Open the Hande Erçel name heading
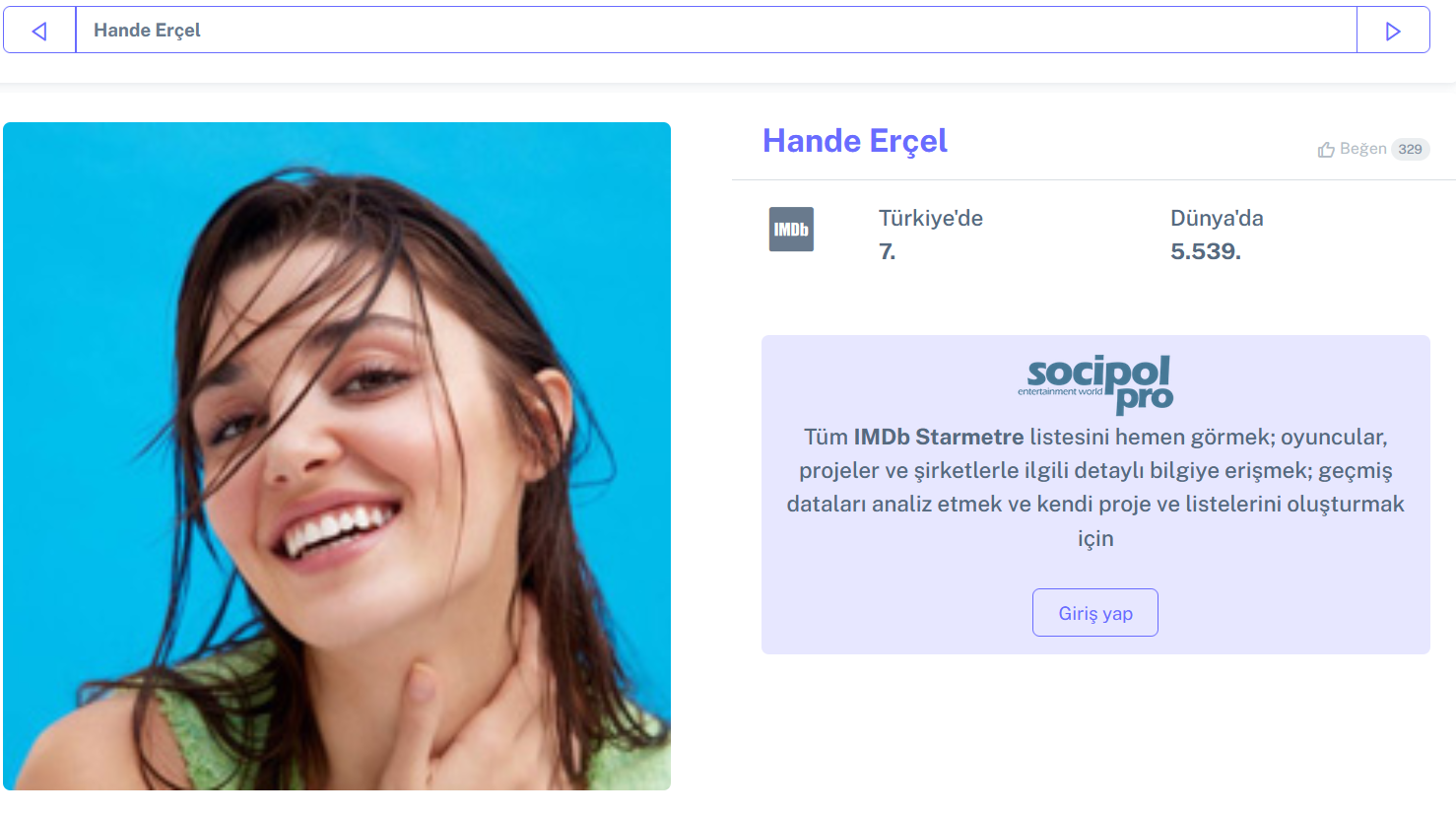This screenshot has width=1456, height=816. (x=855, y=141)
